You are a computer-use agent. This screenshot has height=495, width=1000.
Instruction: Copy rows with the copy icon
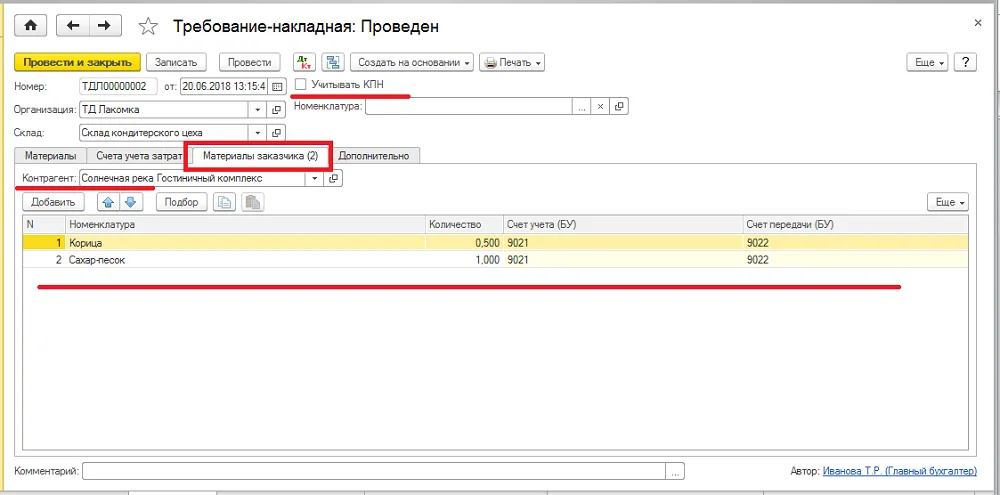[224, 202]
